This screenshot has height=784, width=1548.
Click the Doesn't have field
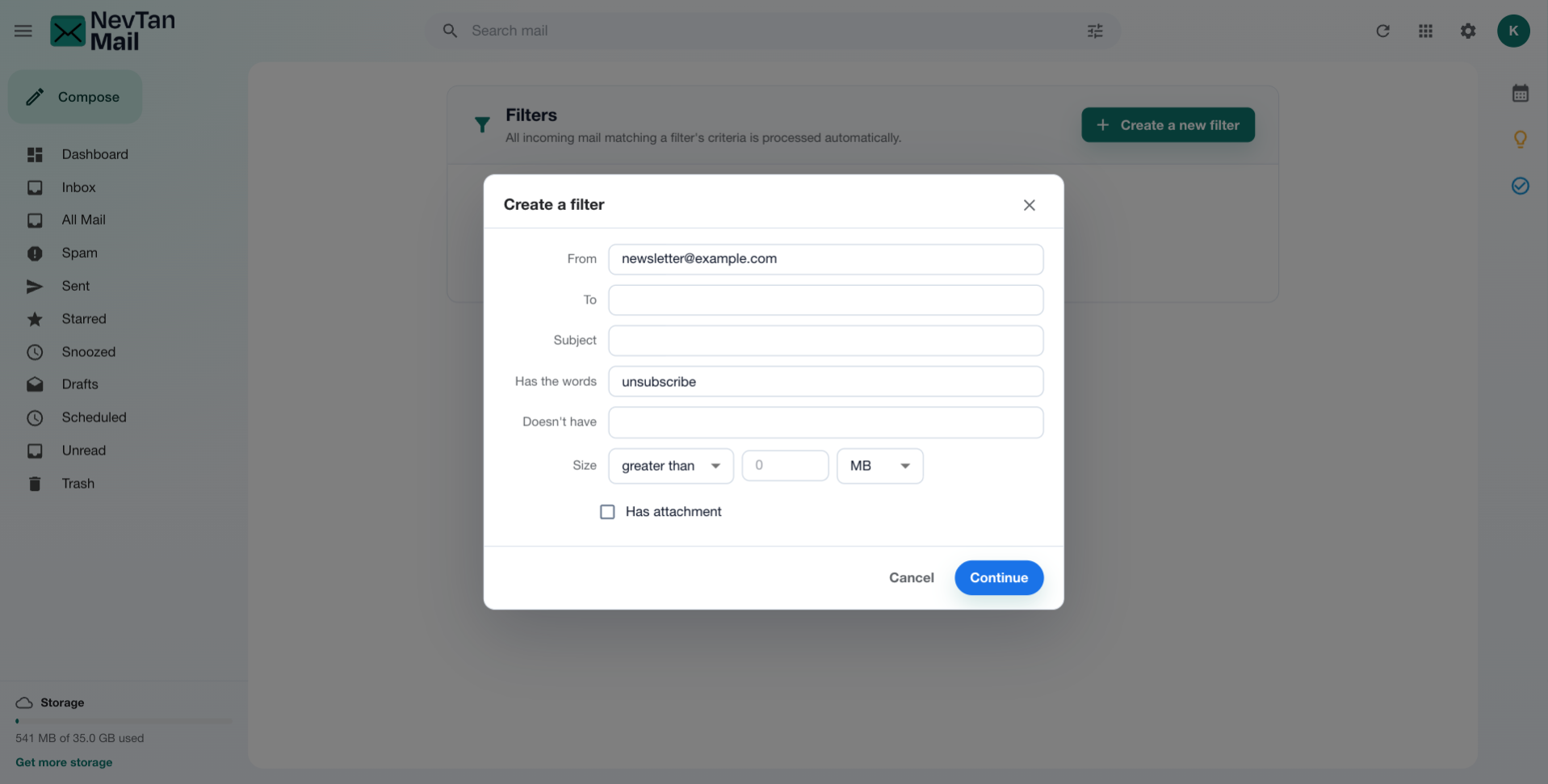click(x=825, y=422)
